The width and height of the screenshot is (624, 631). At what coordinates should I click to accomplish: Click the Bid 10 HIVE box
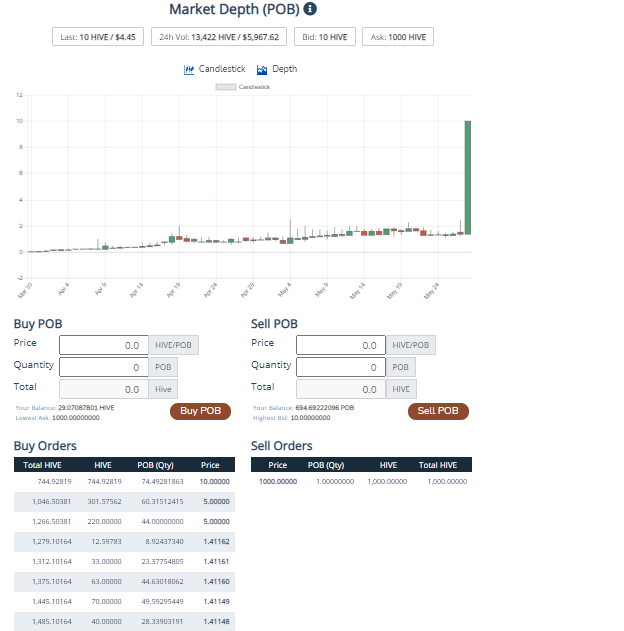(x=325, y=37)
